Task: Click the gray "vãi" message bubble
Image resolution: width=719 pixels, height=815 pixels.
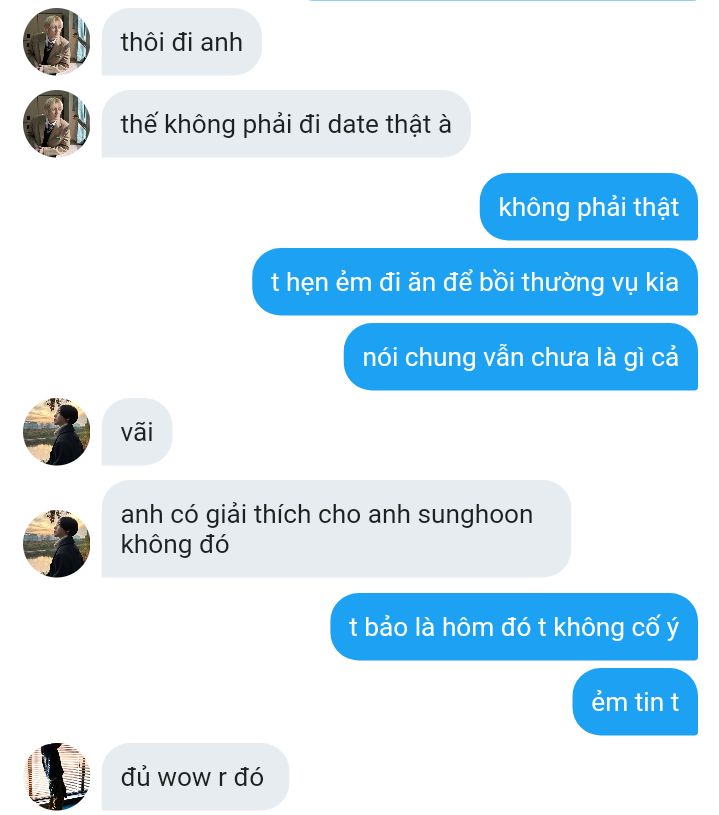Action: tap(137, 431)
